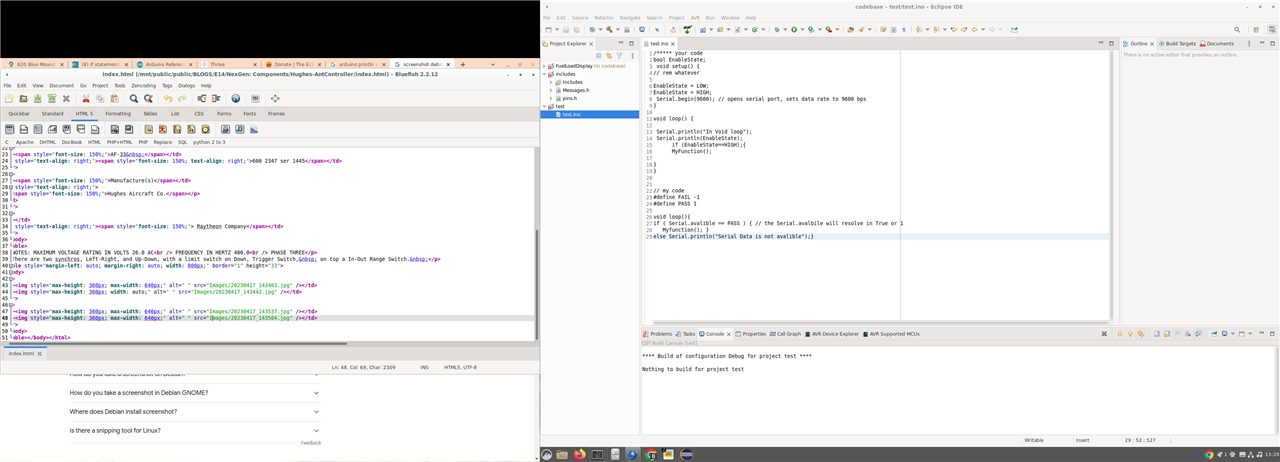Click the Redo arrow in Bluefish toolbar
Viewport: 1280px width, 462px height.
pyautogui.click(x=182, y=99)
